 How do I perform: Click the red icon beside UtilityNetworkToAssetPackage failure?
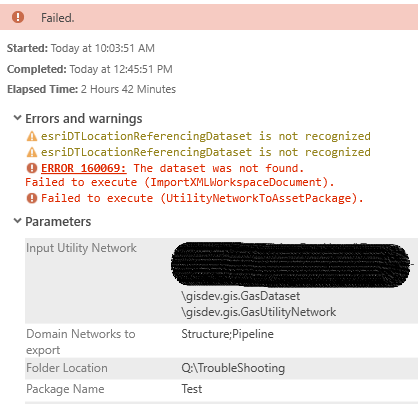[32, 198]
